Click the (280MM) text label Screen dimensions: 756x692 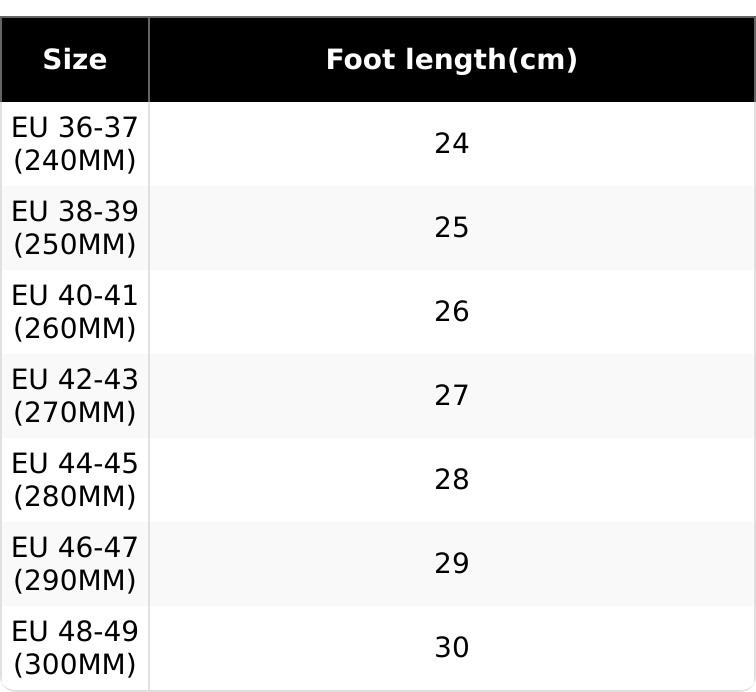click(75, 496)
